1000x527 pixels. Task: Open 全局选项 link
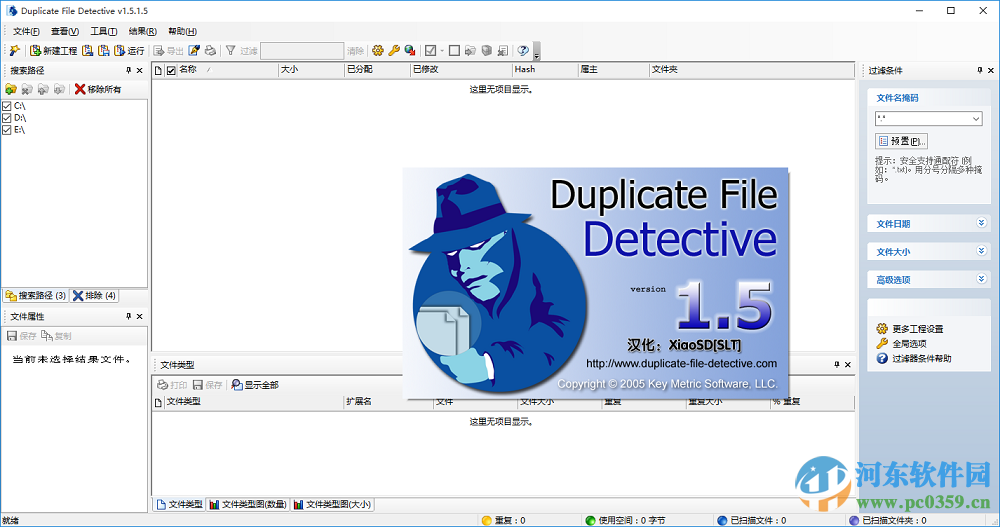point(902,343)
